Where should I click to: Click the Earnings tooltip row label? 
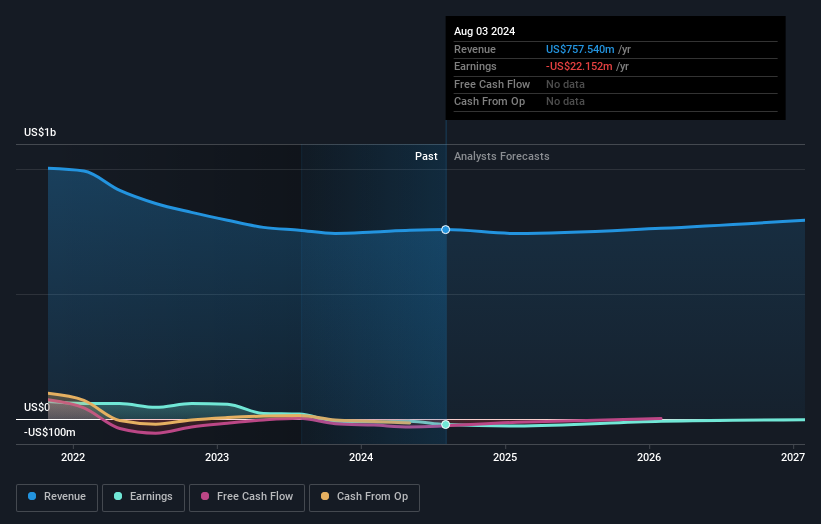[x=475, y=66]
